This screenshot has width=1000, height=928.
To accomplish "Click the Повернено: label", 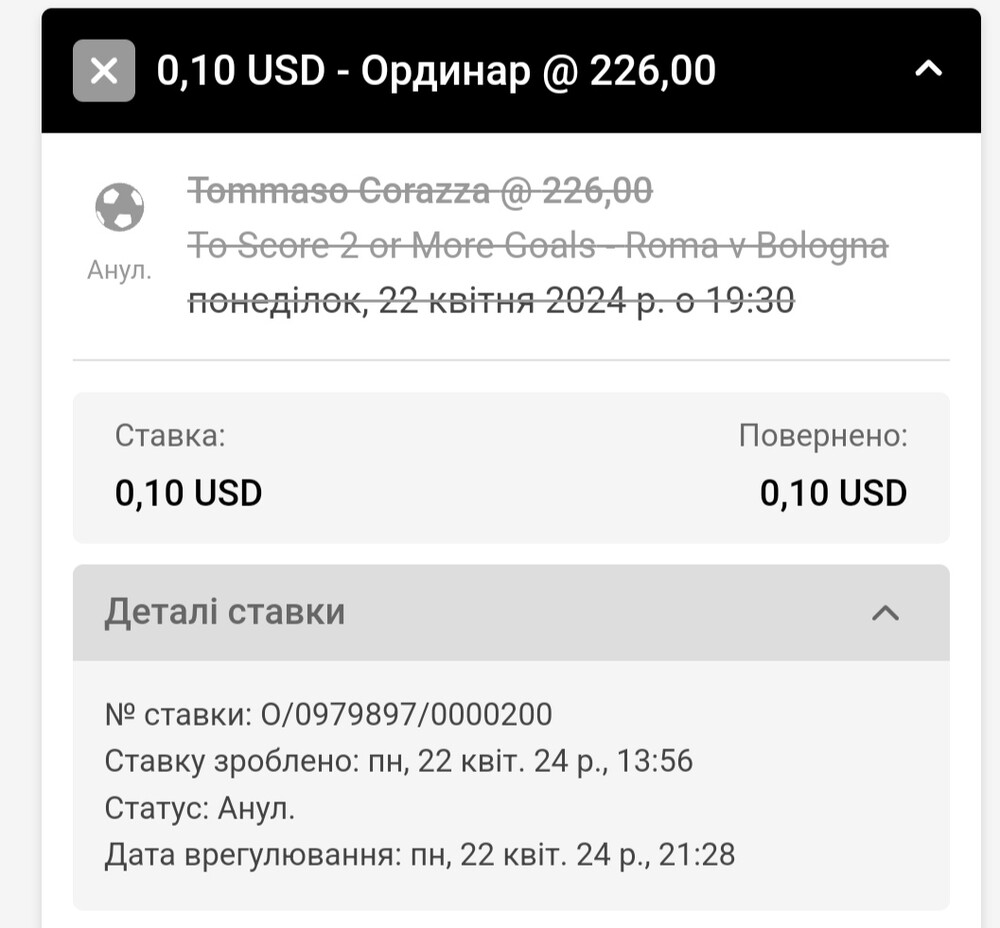I will (x=823, y=436).
